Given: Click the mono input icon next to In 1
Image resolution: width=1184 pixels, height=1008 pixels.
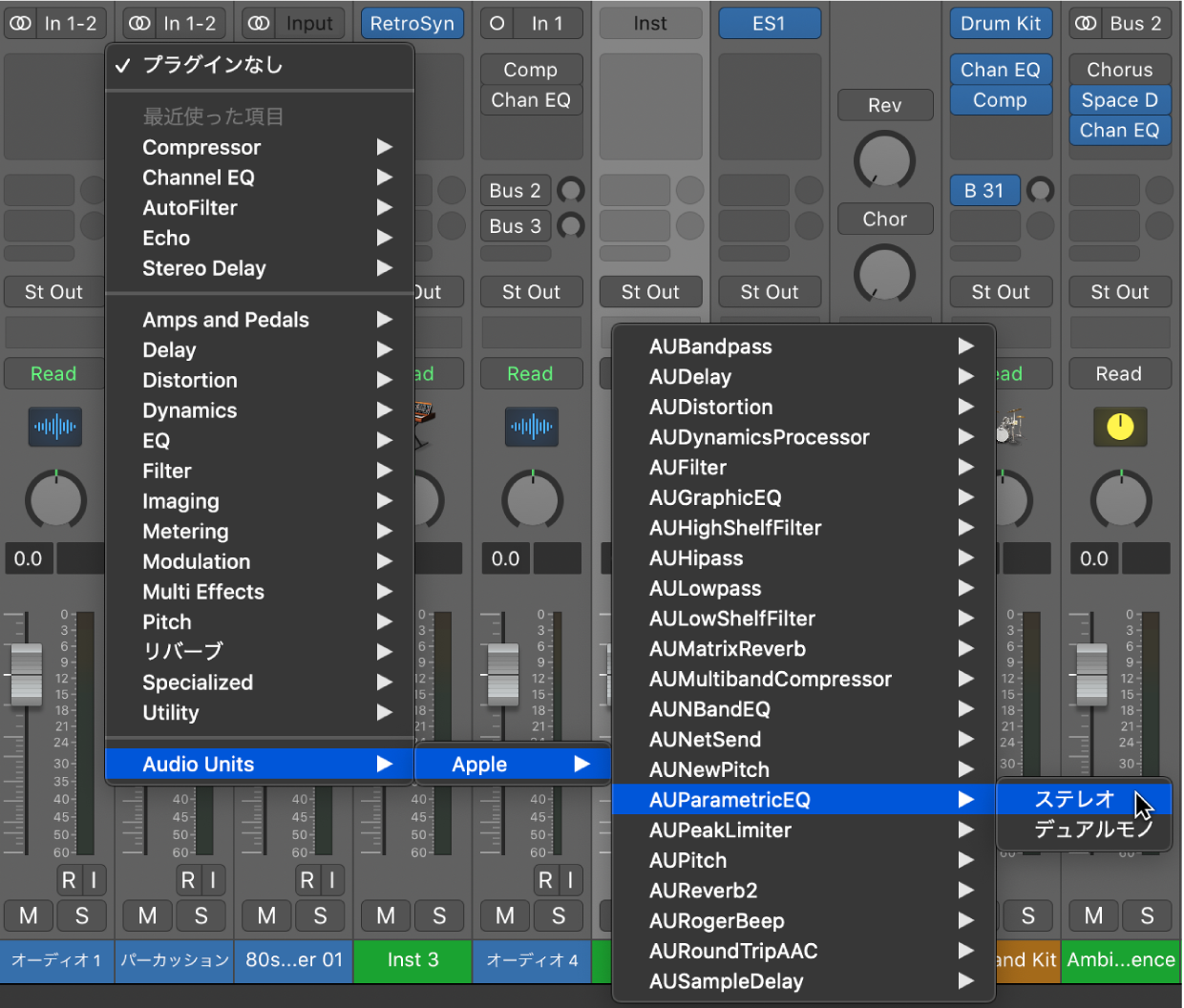Looking at the screenshot, I should tap(497, 23).
